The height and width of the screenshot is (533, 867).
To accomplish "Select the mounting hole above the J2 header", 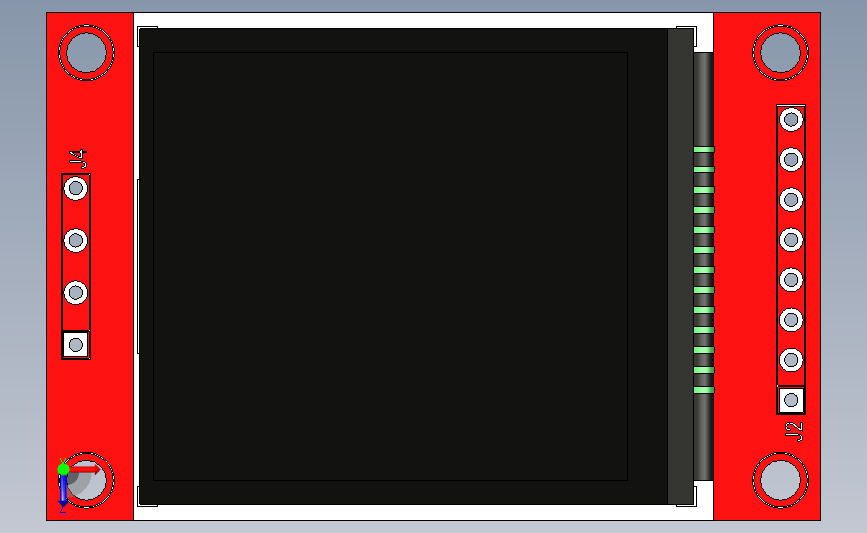I will 780,53.
